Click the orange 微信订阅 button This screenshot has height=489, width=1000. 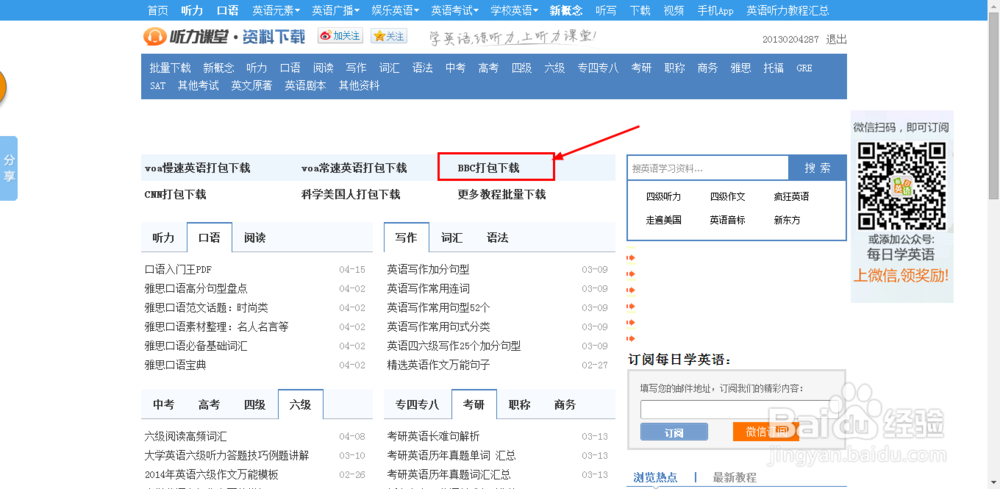[766, 432]
